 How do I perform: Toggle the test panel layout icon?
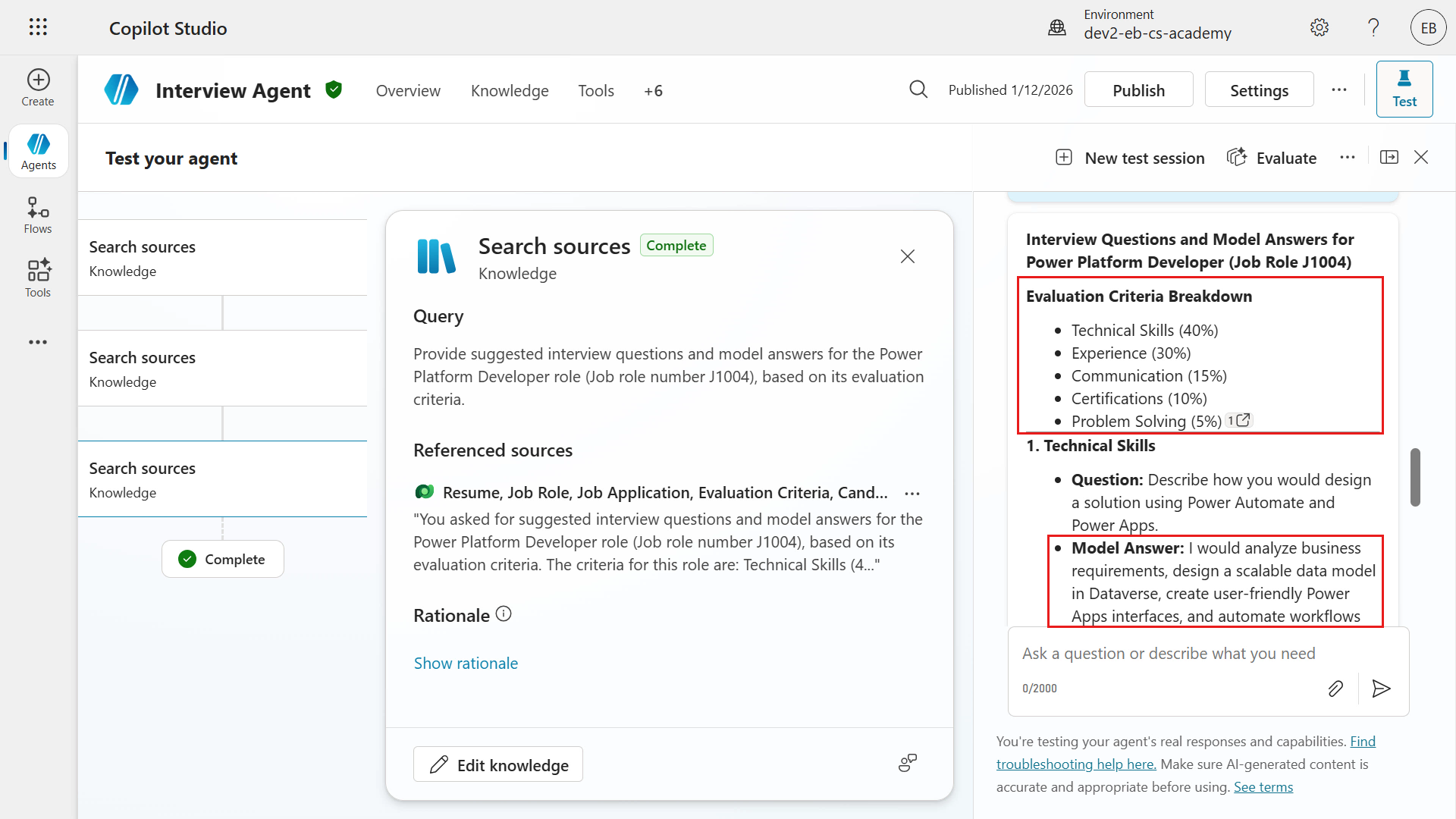(1389, 157)
